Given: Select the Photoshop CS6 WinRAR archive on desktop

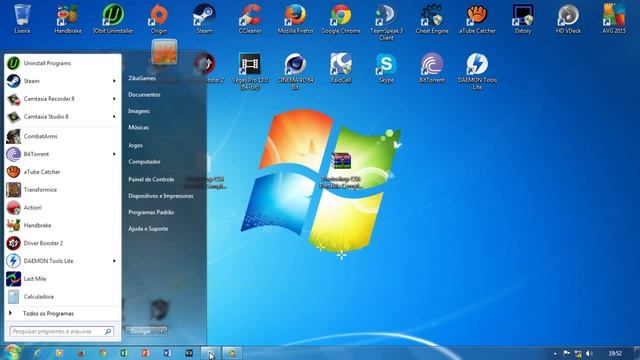Looking at the screenshot, I should tap(341, 170).
